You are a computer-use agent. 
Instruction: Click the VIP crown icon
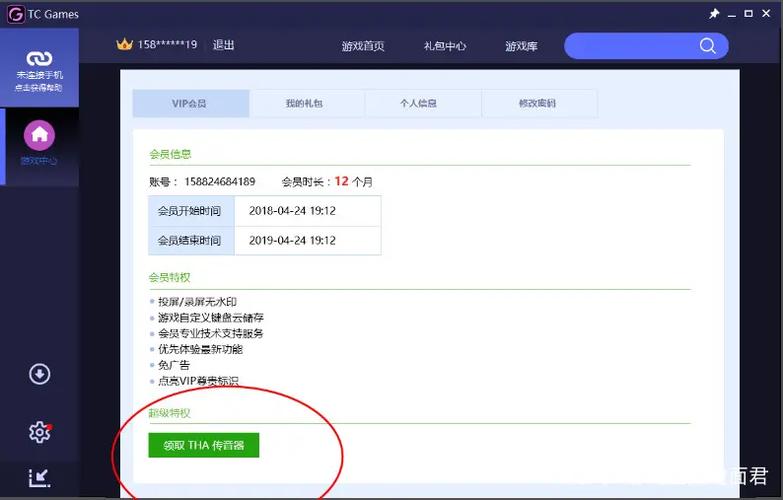point(124,44)
